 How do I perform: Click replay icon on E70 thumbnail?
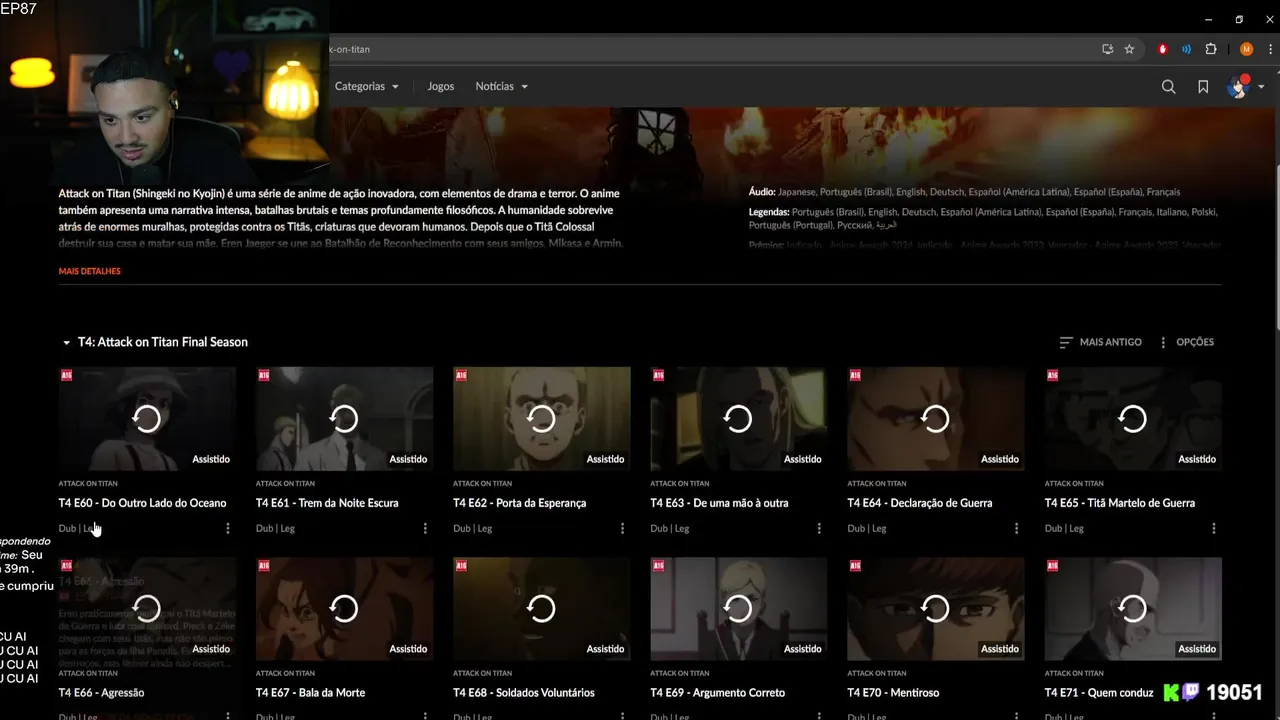tap(935, 608)
